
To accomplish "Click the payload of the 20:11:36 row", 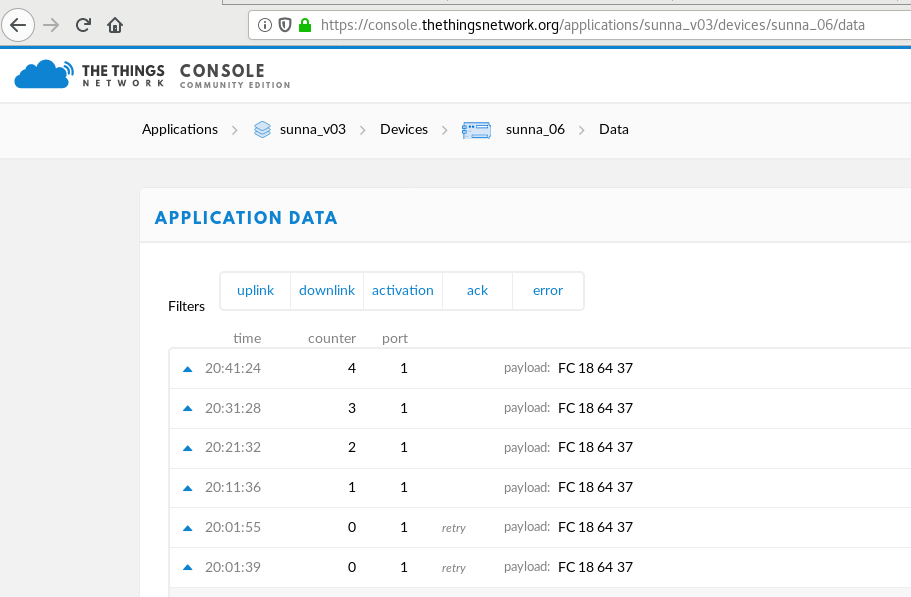I will click(x=596, y=487).
